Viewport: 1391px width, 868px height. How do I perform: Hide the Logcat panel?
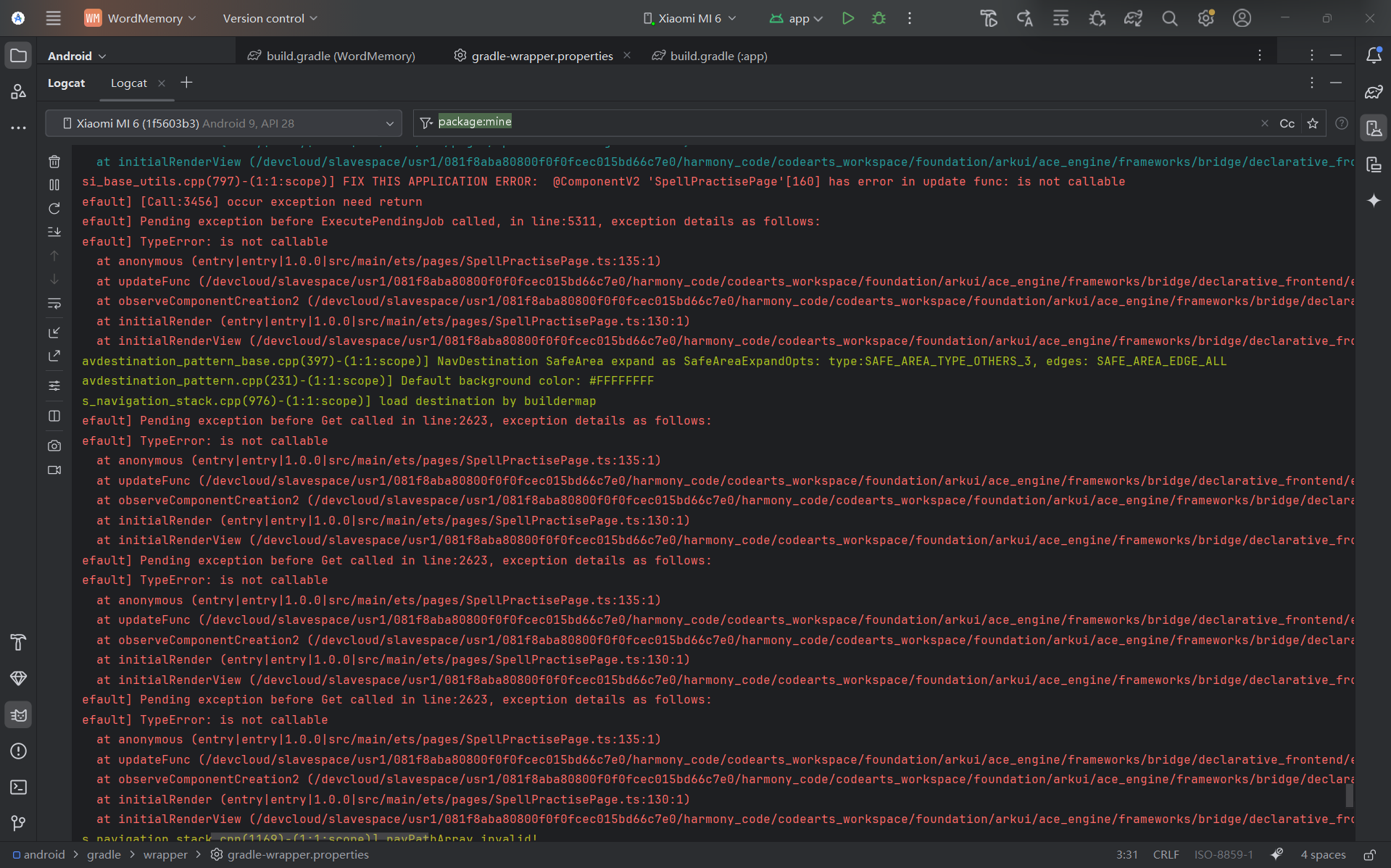[x=1336, y=83]
